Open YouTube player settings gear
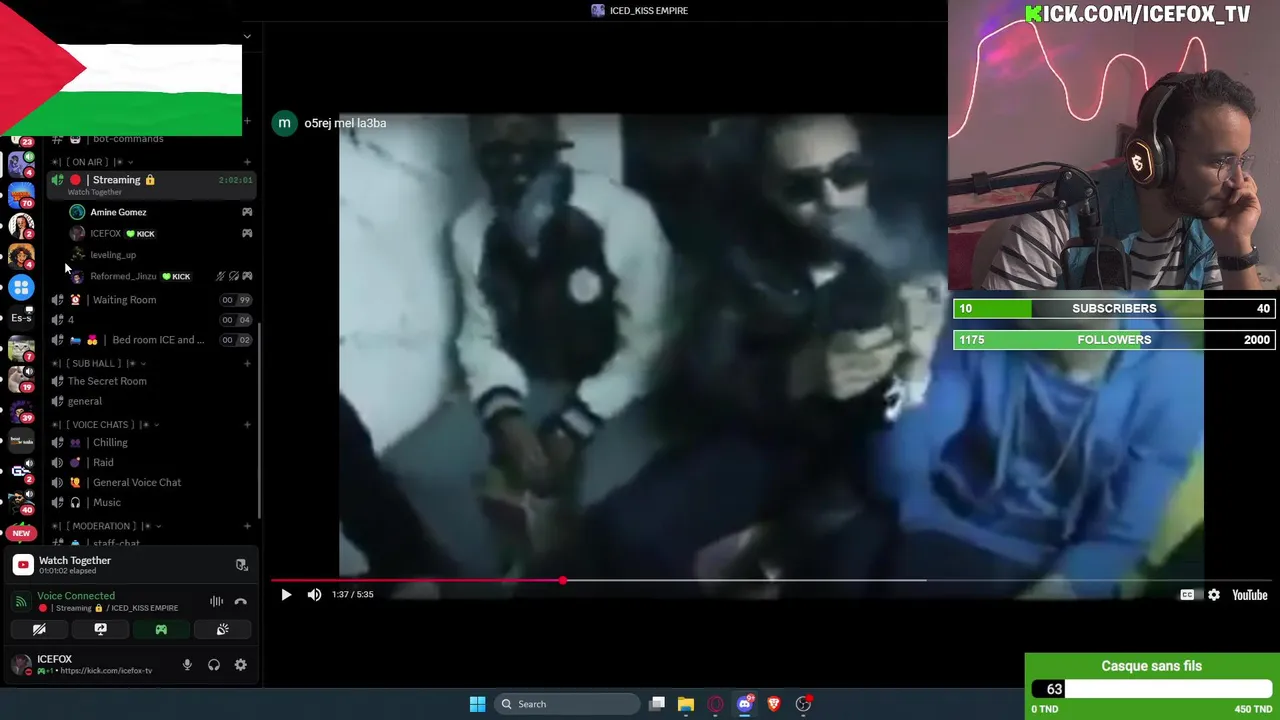The image size is (1280, 720). pyautogui.click(x=1214, y=595)
